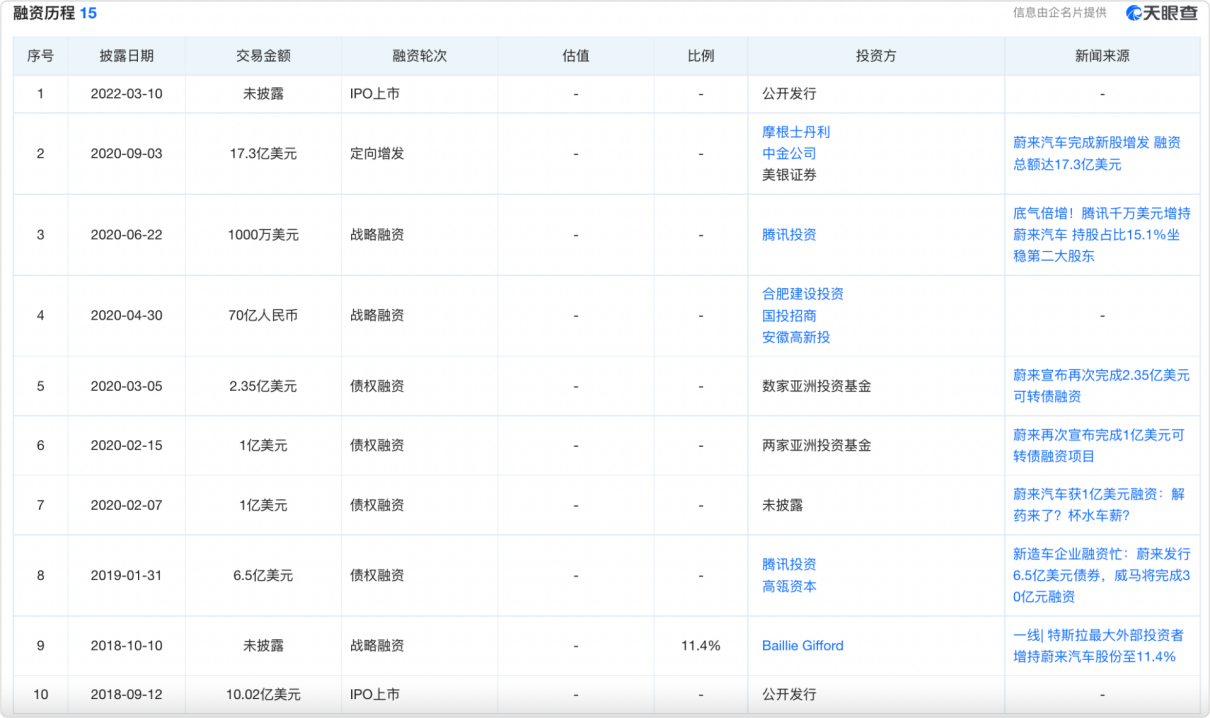This screenshot has height=718, width=1210.
Task: Select date cell 2018-09-12
Action: click(126, 694)
